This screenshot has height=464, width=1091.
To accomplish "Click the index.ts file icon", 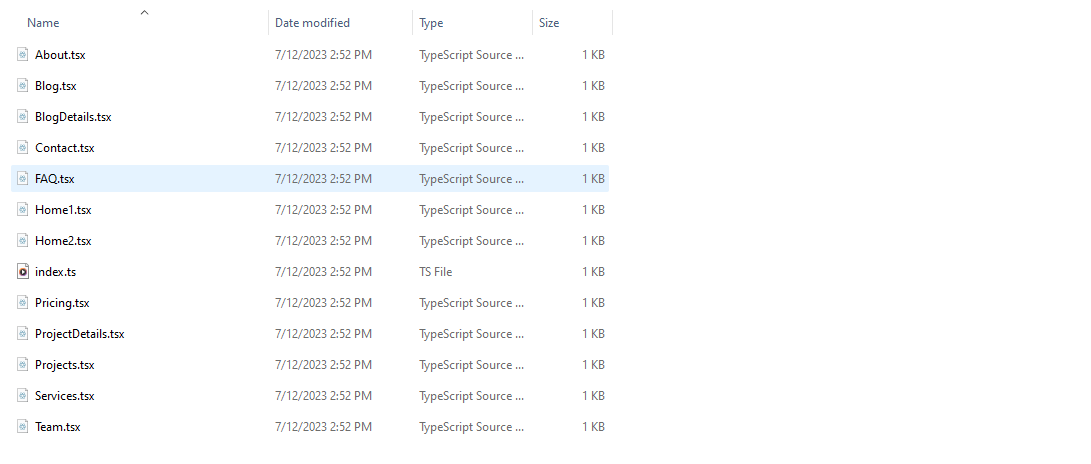I will [x=23, y=271].
